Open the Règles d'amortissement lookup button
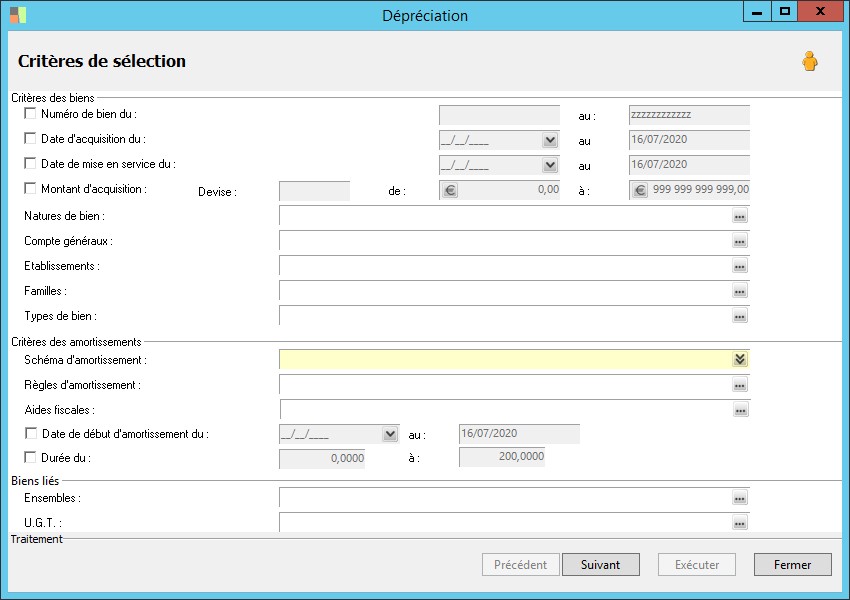This screenshot has height=600, width=850. [x=740, y=385]
